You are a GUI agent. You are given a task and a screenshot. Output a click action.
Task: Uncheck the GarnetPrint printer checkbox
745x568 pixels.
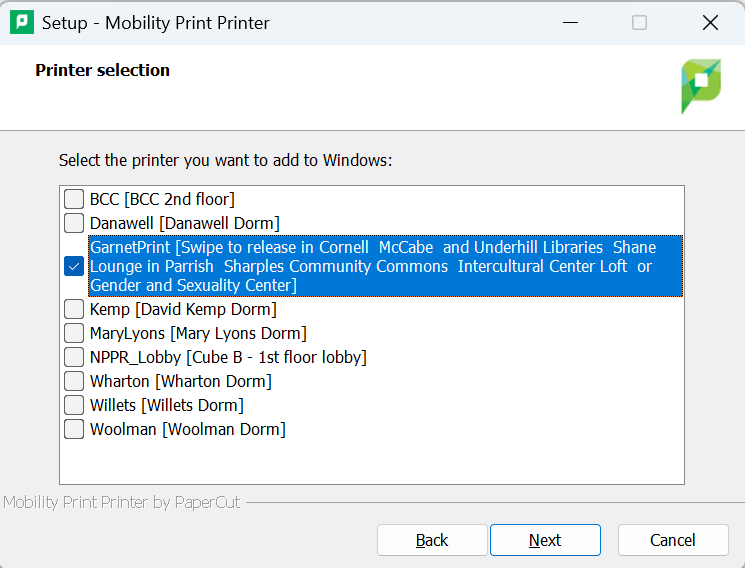[74, 266]
